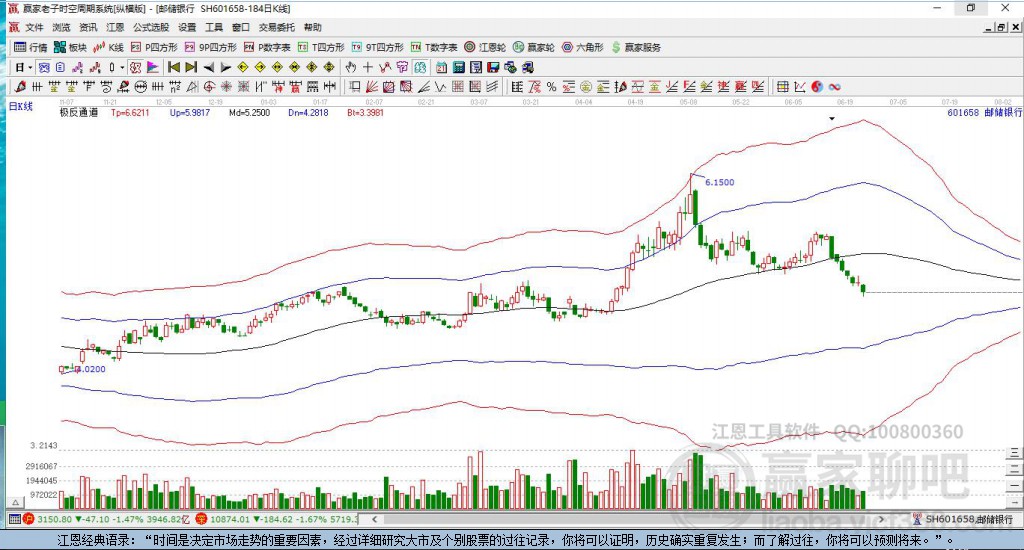1024x550 pixels.
Task: Open the 工具 menu
Action: click(214, 27)
